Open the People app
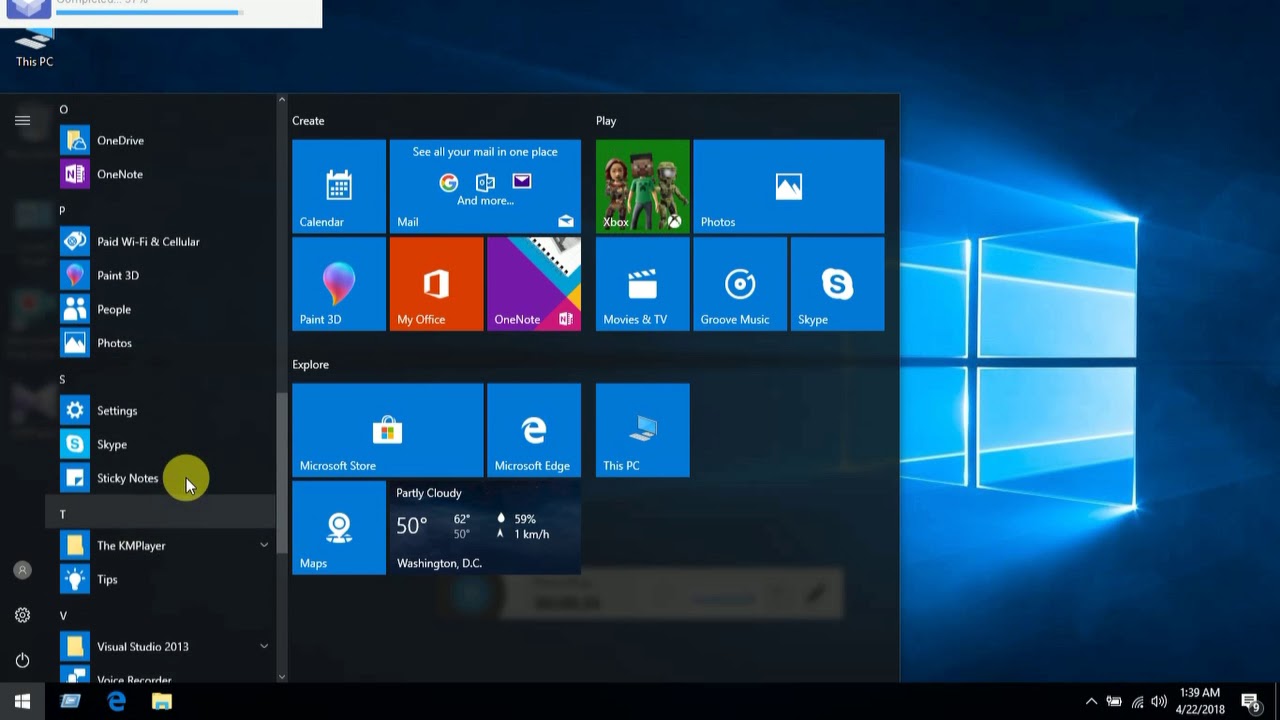Screen dimensions: 1280x720 (x=160, y=309)
